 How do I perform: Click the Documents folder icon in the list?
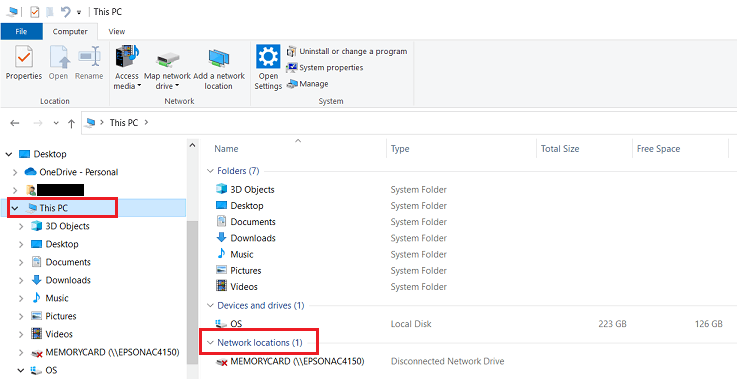coord(221,221)
